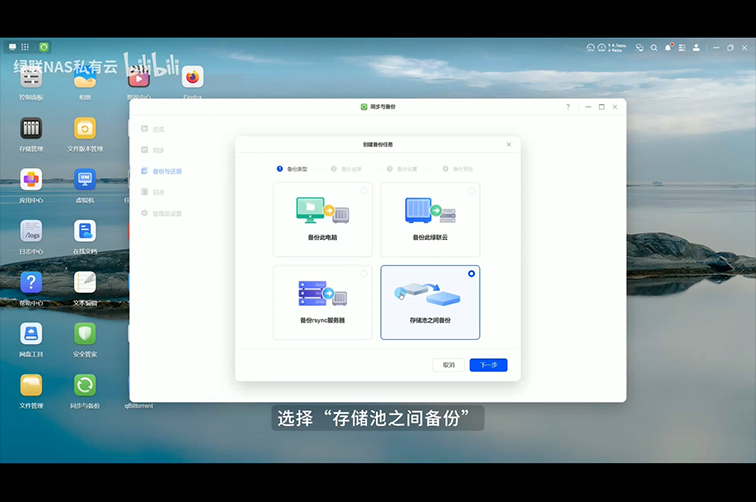Open the 帮助中心 desktop icon
The height and width of the screenshot is (502, 756).
pyautogui.click(x=31, y=283)
